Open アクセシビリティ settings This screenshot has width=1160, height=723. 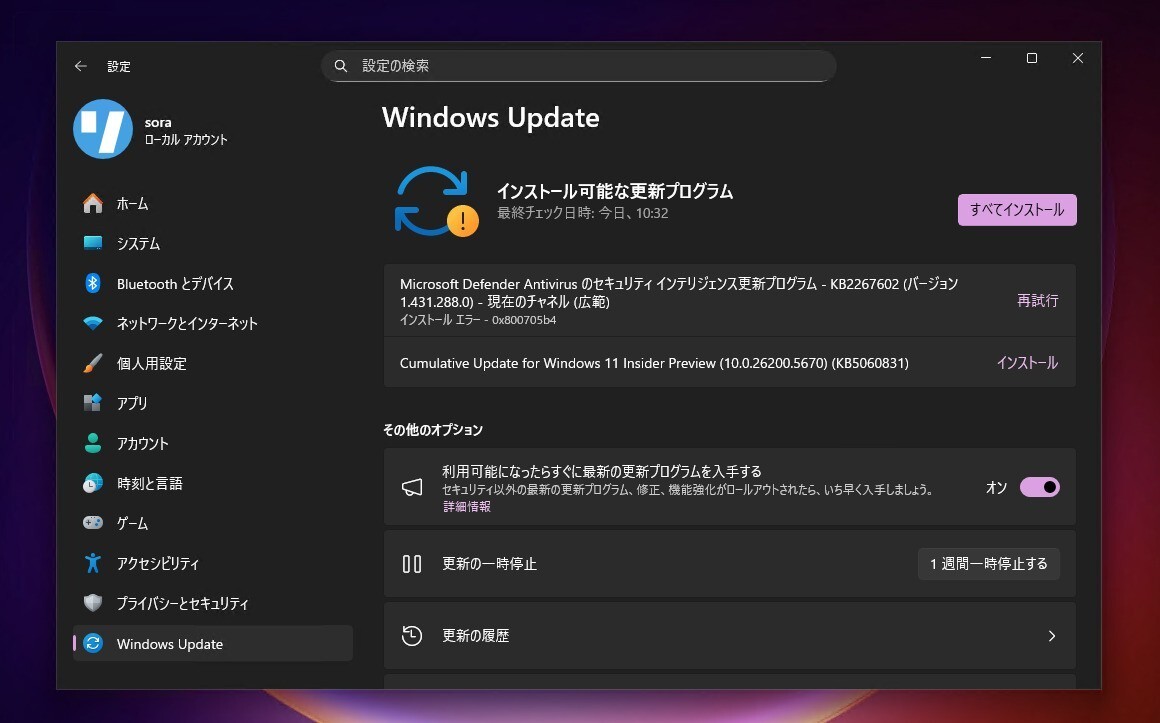coord(213,563)
